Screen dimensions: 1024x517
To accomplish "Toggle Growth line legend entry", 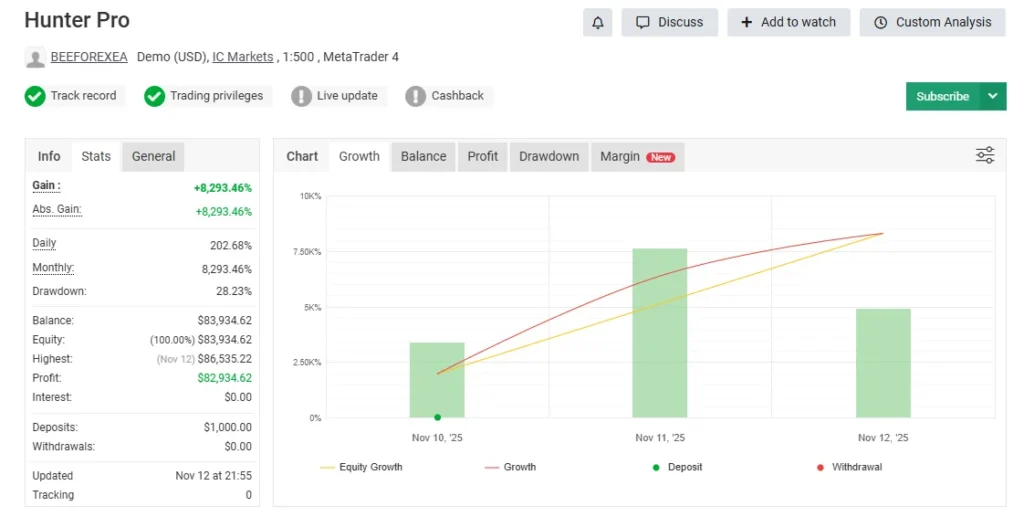I will point(511,467).
